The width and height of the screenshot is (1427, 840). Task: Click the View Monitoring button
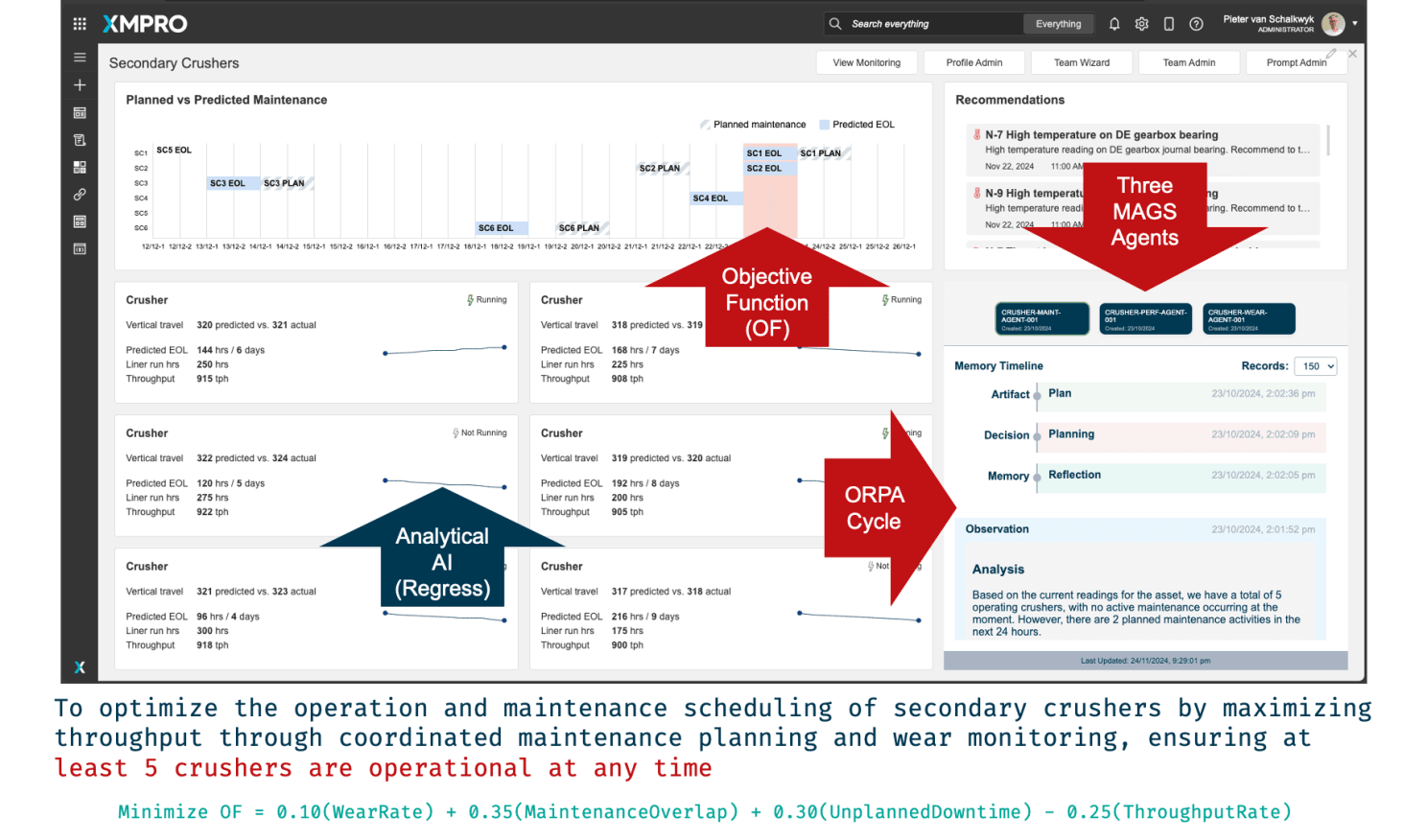pos(866,63)
